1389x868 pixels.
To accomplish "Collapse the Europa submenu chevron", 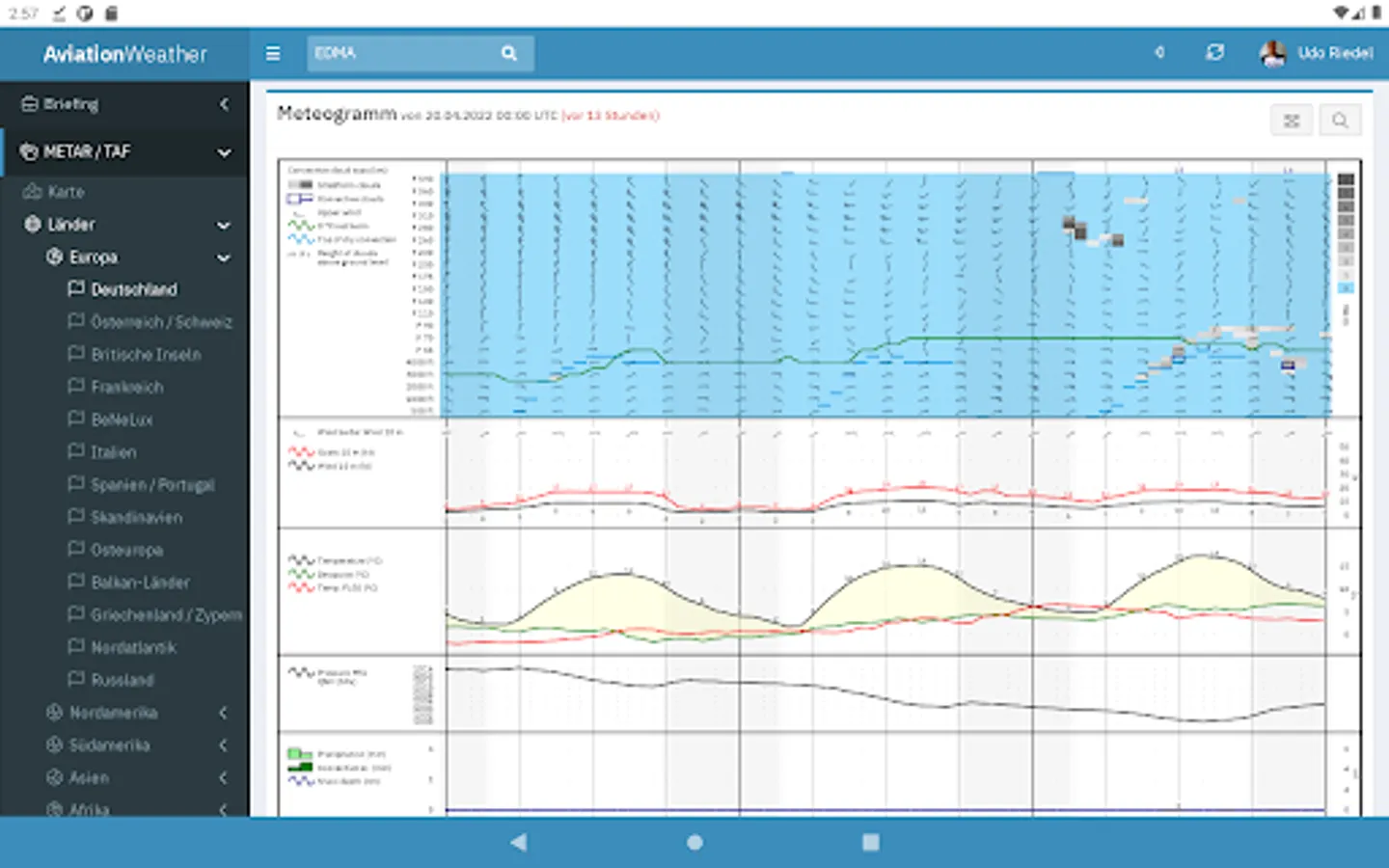I will (224, 258).
